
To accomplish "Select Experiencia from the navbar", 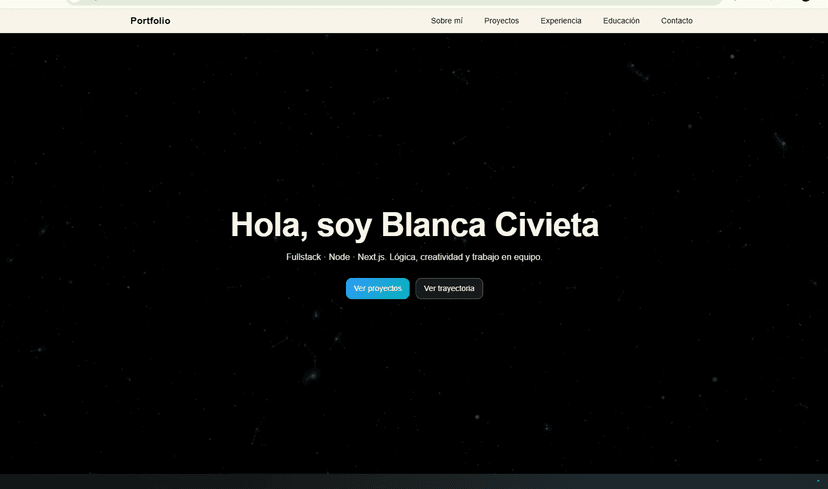I will pyautogui.click(x=560, y=21).
